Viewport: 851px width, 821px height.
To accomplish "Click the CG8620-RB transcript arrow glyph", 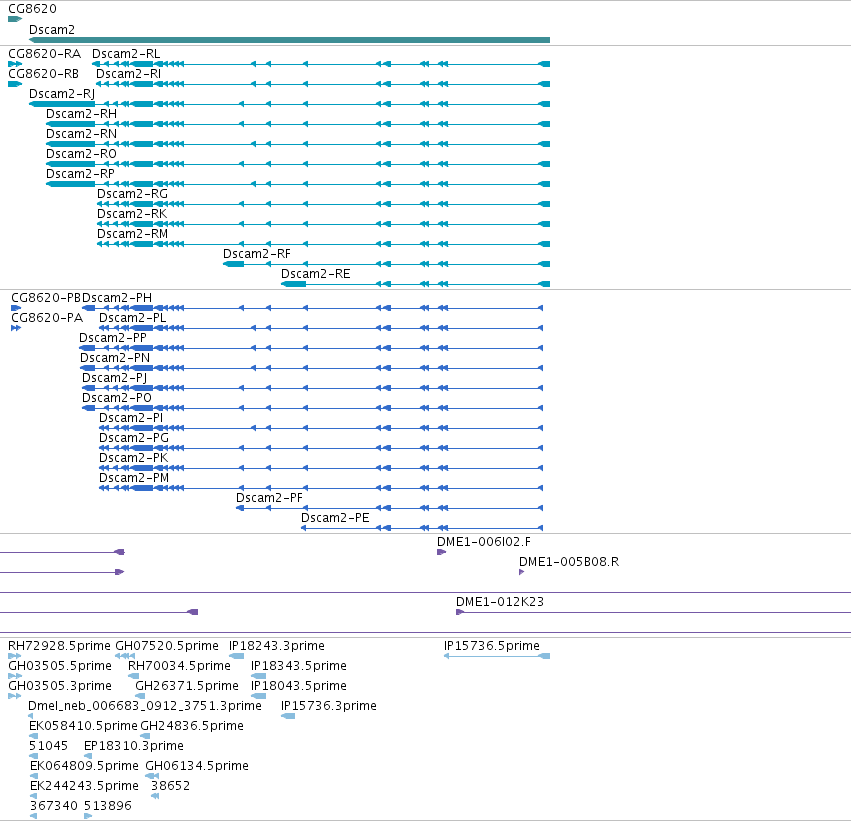I will [x=15, y=84].
